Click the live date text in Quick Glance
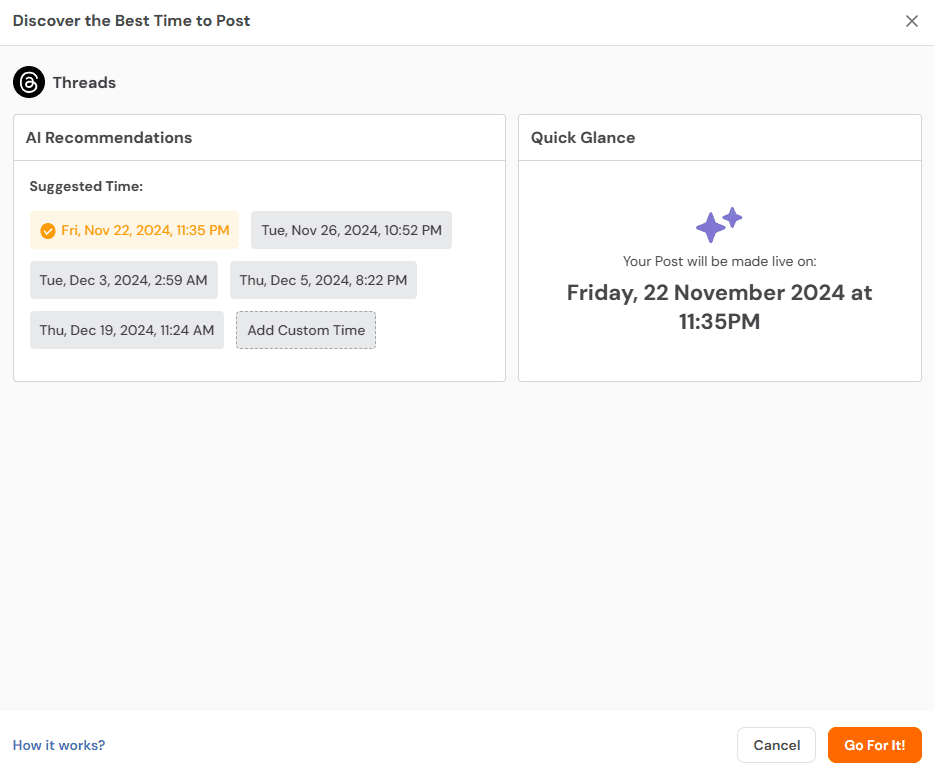Viewport: 934px width, 776px height. click(719, 305)
